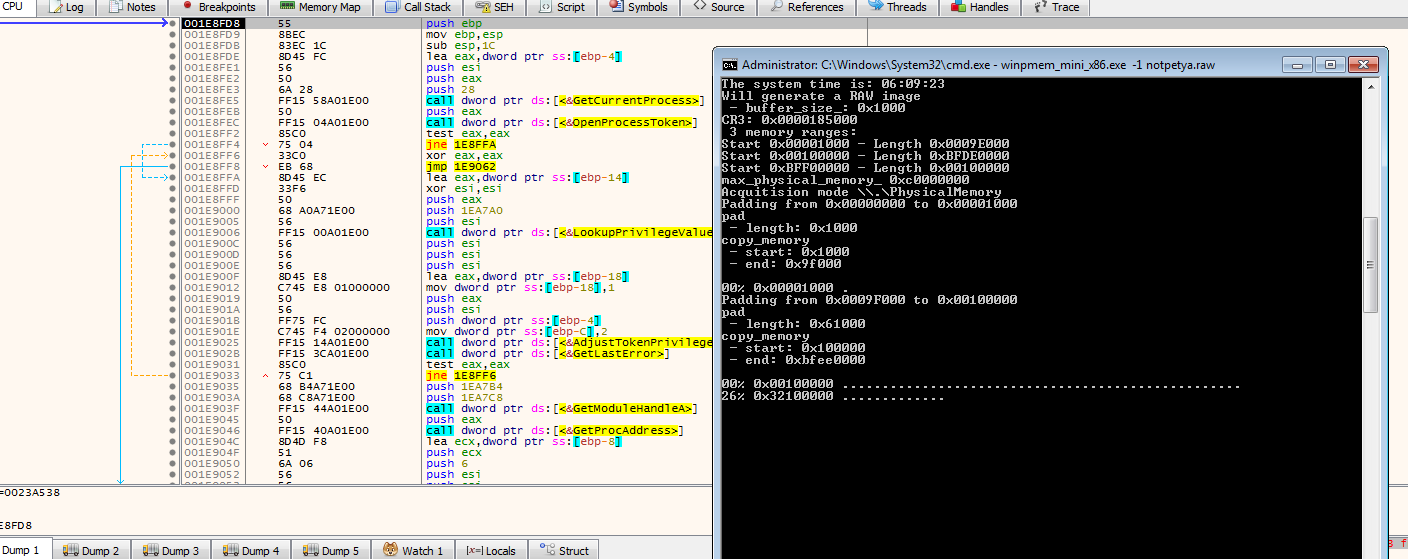Minimize the cmd.exe window
Image resolution: width=1408 pixels, height=559 pixels.
(1298, 64)
